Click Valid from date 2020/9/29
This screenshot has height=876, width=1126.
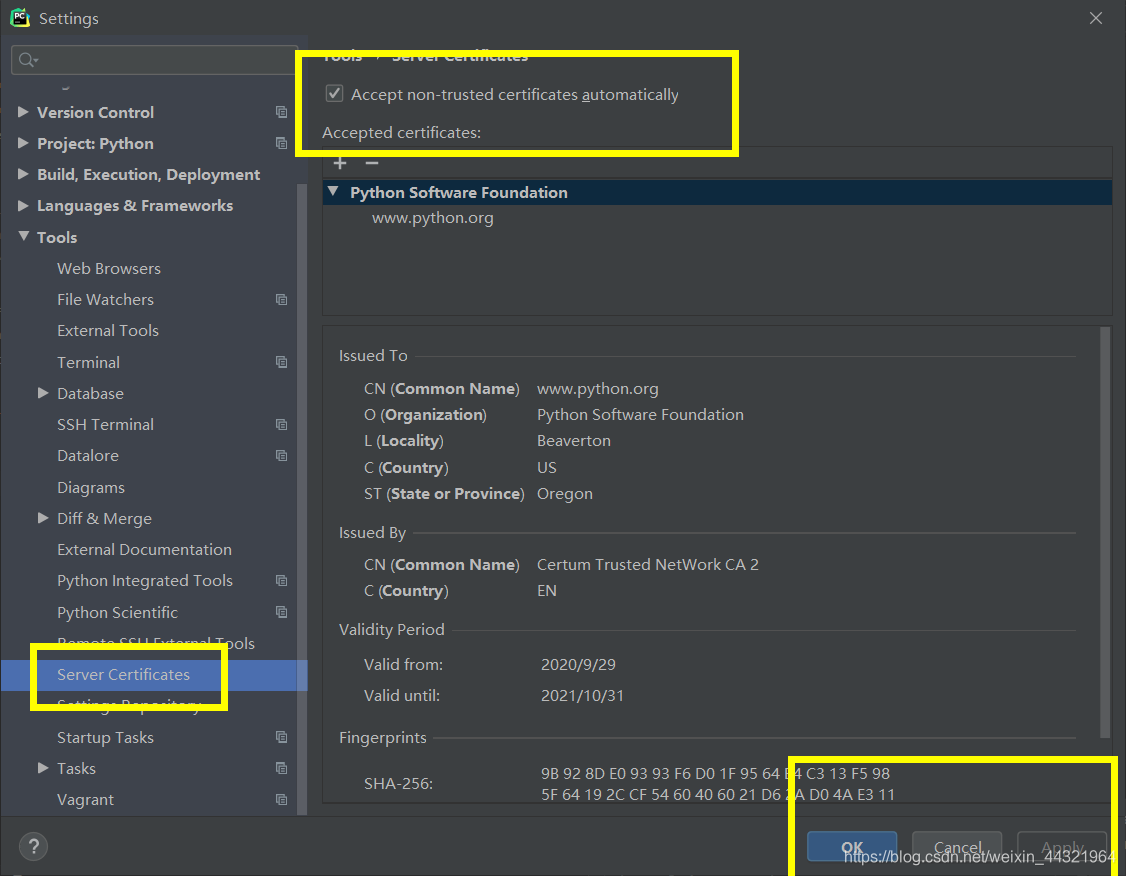pos(578,664)
